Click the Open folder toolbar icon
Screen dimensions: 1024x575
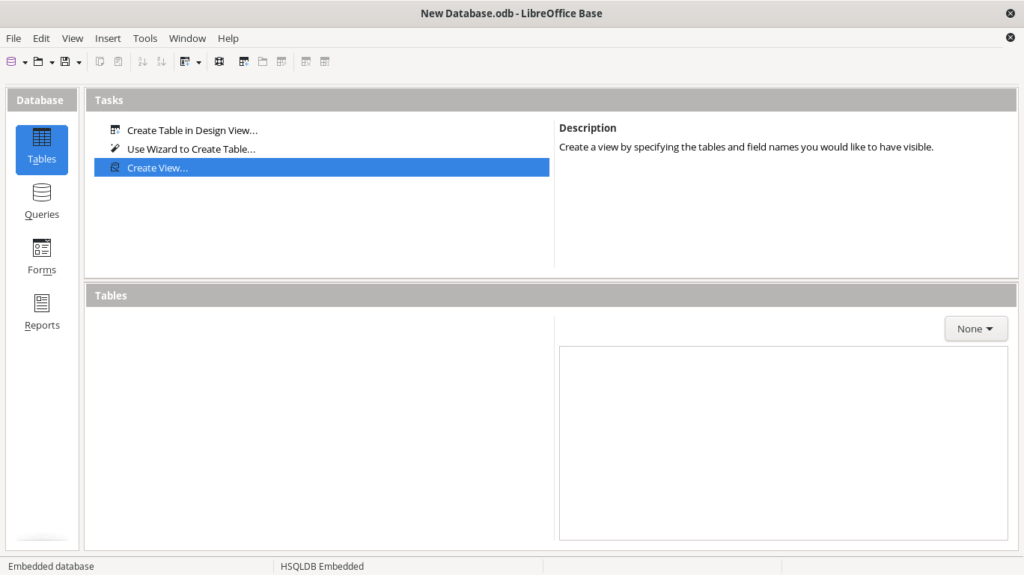point(38,62)
